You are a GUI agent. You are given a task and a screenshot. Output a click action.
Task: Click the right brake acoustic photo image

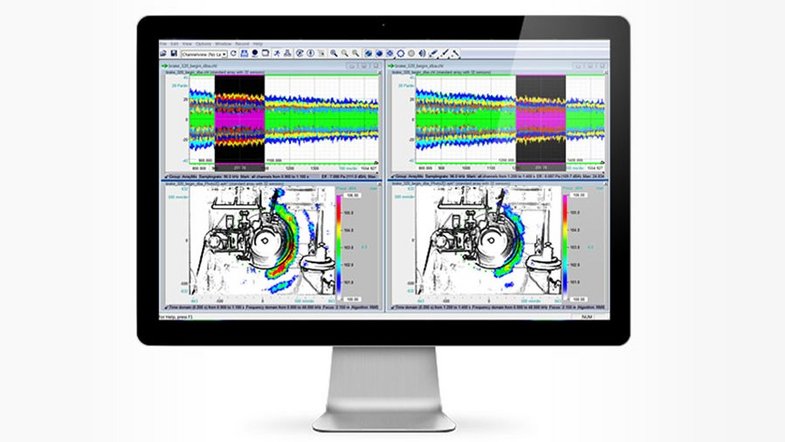488,242
